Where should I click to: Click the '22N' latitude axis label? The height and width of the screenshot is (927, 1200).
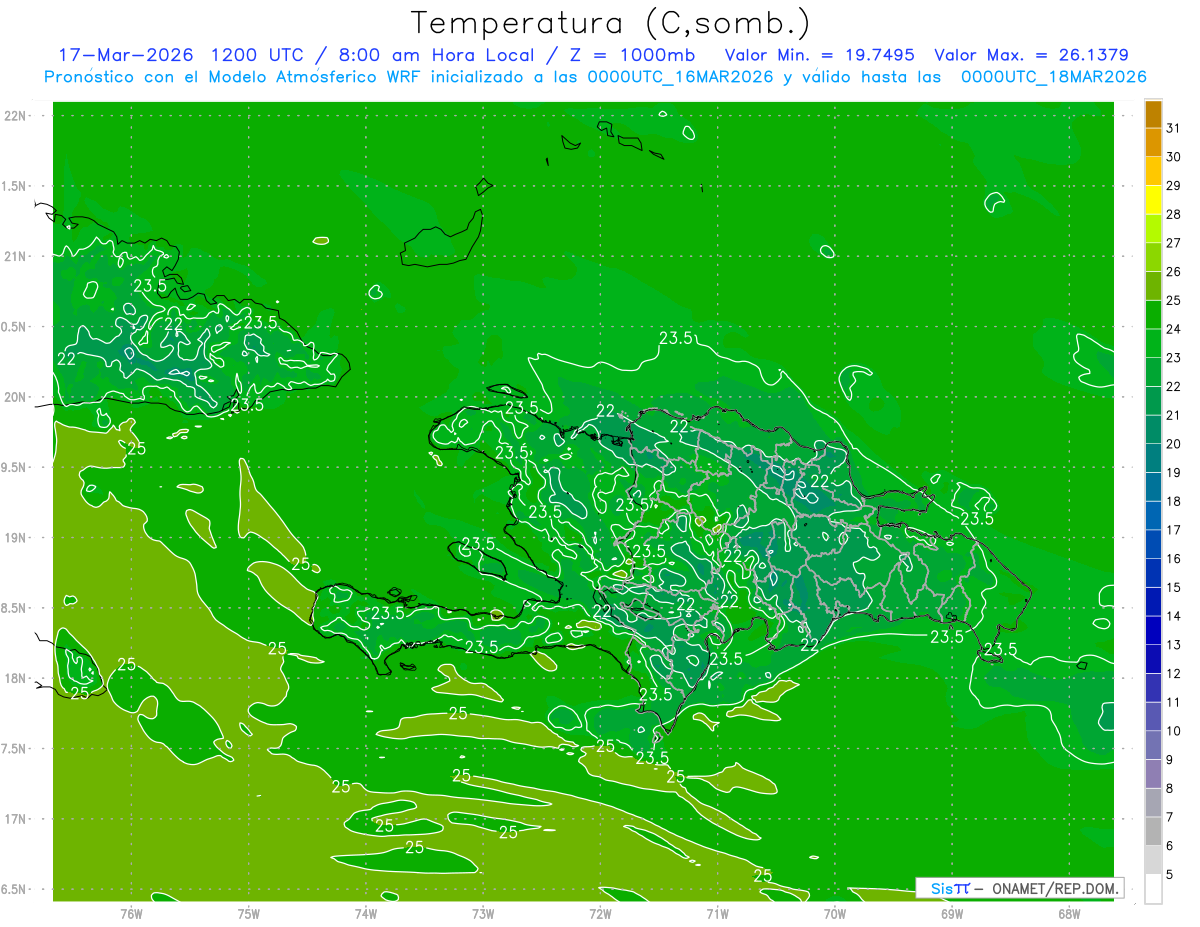(x=16, y=116)
